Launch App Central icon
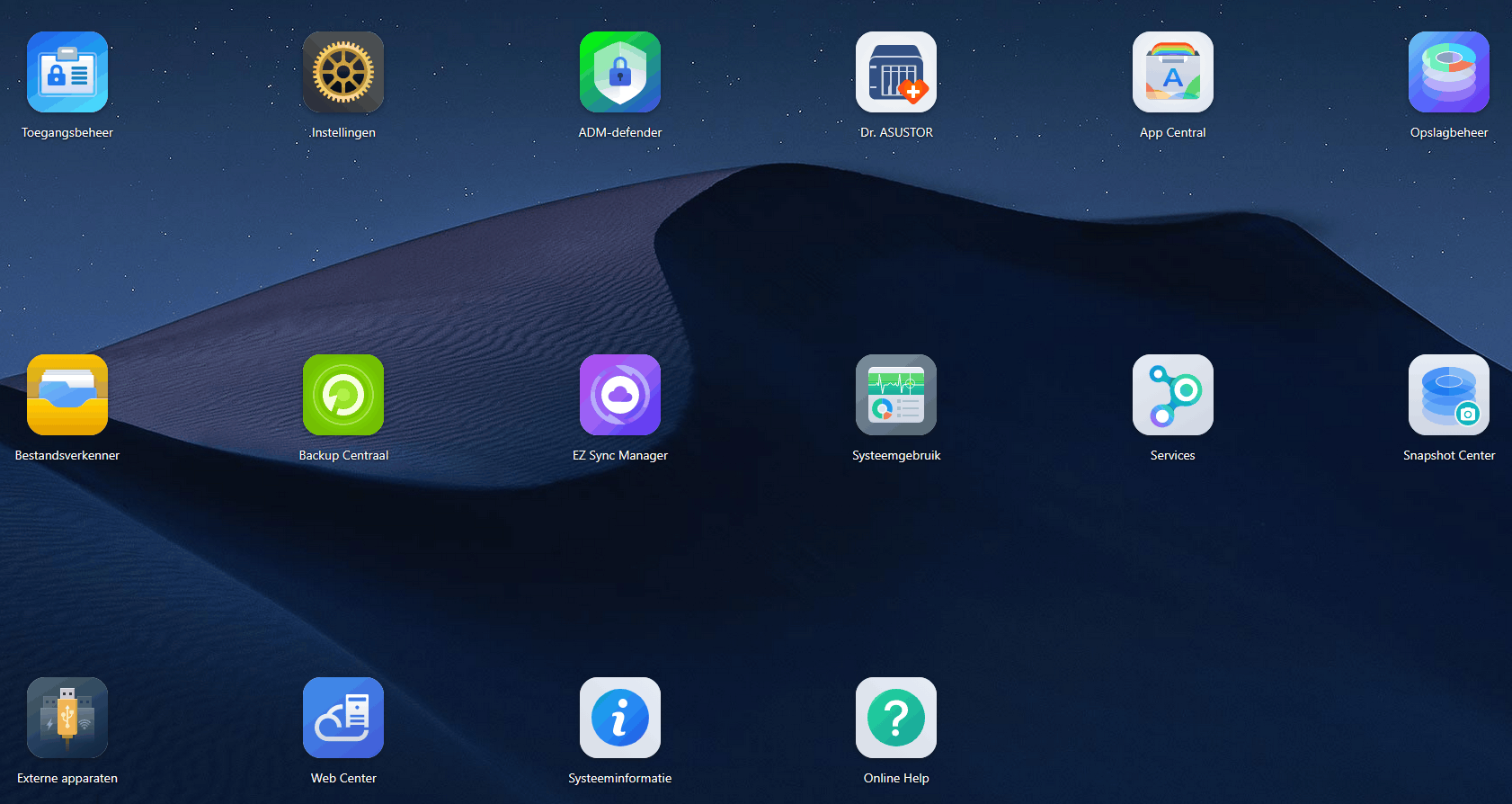This screenshot has height=804, width=1512. (x=1173, y=72)
